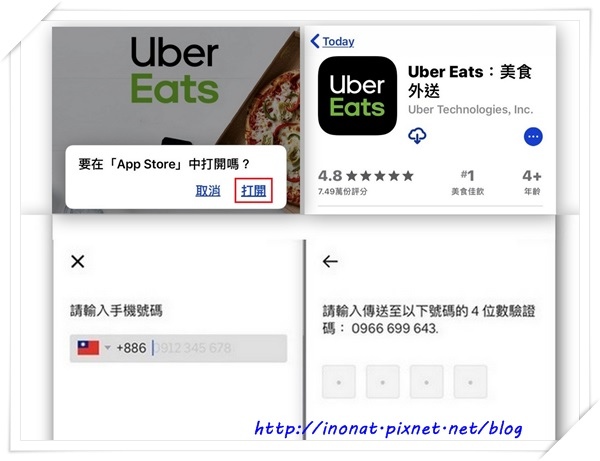Expand the country code dropdown arrow
The width and height of the screenshot is (600, 461).
tap(108, 348)
